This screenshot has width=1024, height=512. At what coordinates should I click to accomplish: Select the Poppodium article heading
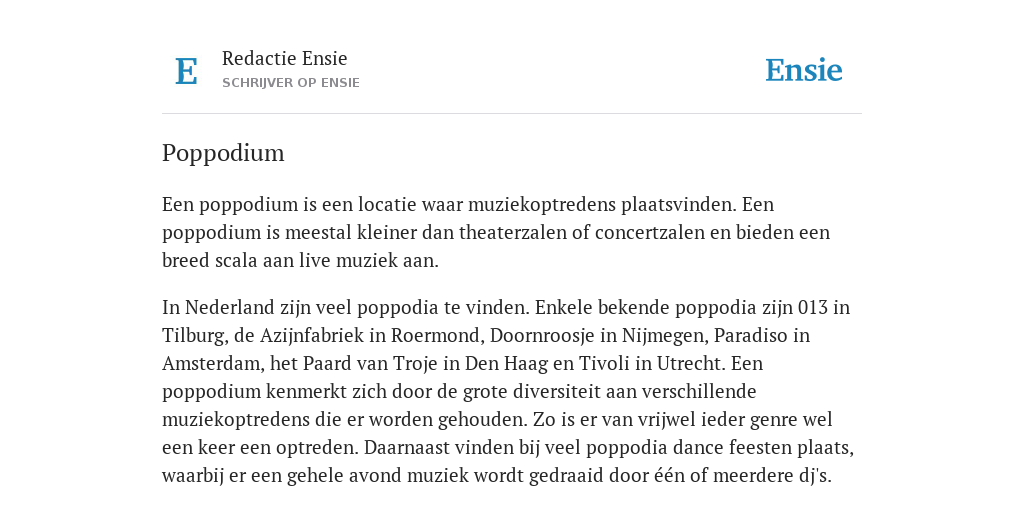point(223,153)
